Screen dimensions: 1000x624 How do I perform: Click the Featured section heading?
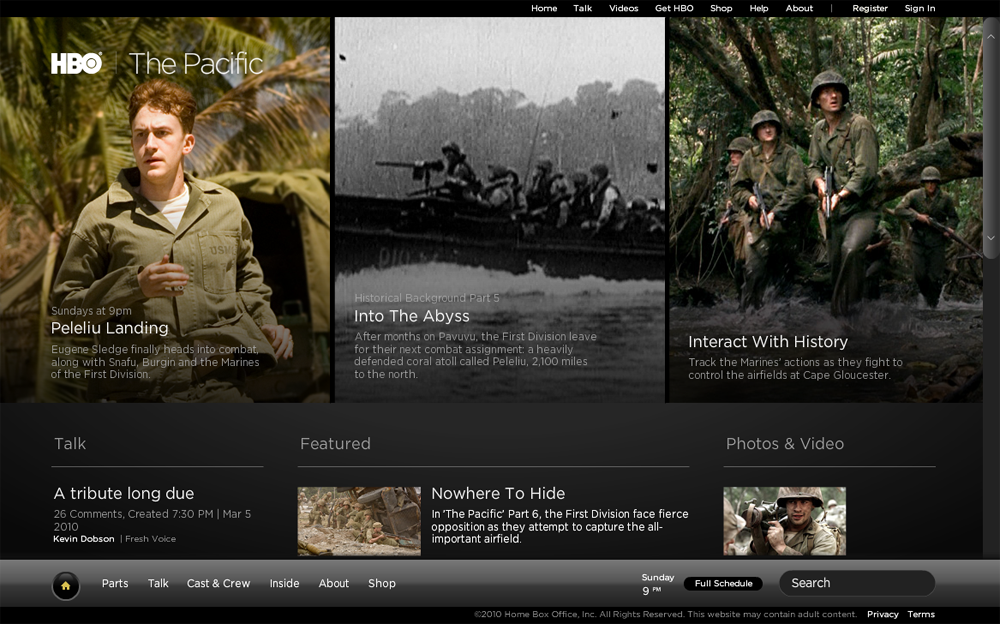[x=335, y=443]
